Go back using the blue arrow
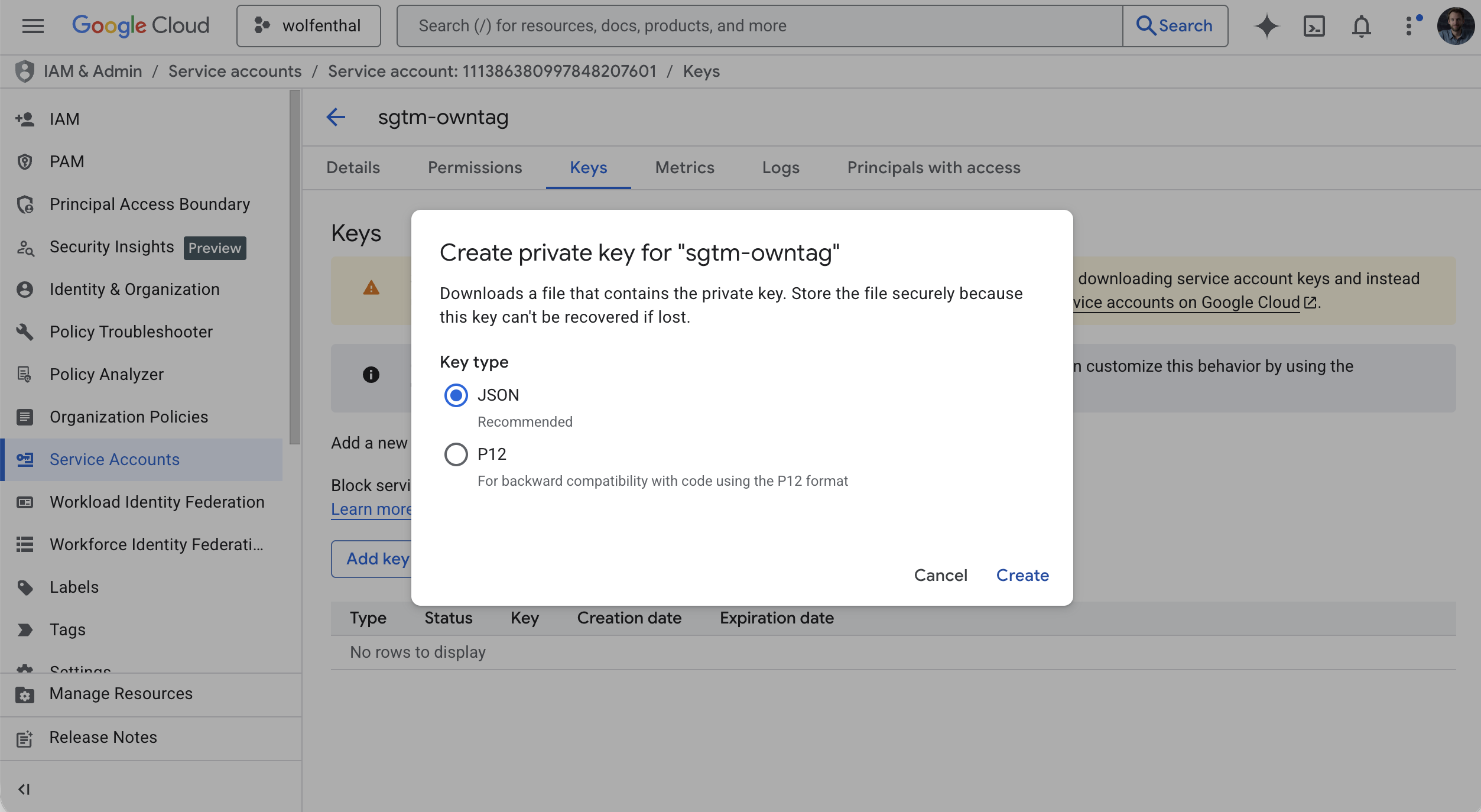This screenshot has height=812, width=1481. pos(336,117)
